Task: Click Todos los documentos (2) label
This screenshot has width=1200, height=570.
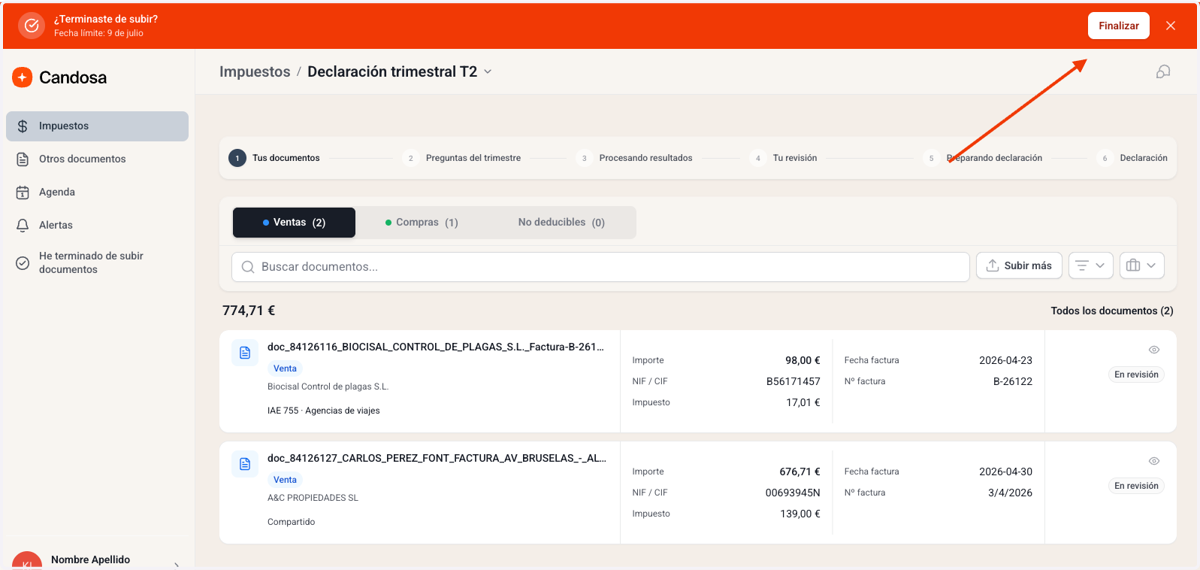Action: 1112,311
